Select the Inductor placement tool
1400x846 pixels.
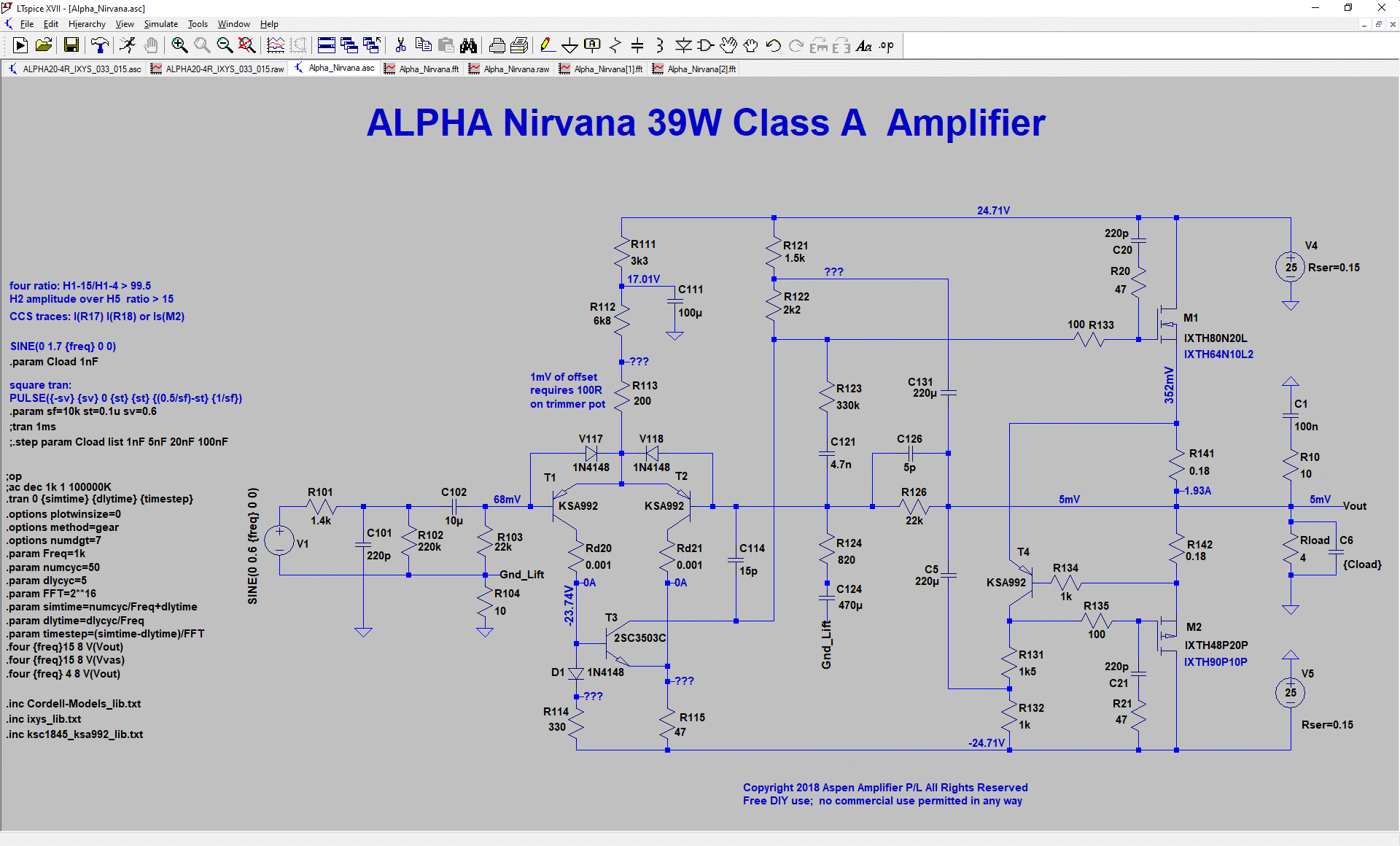660,46
